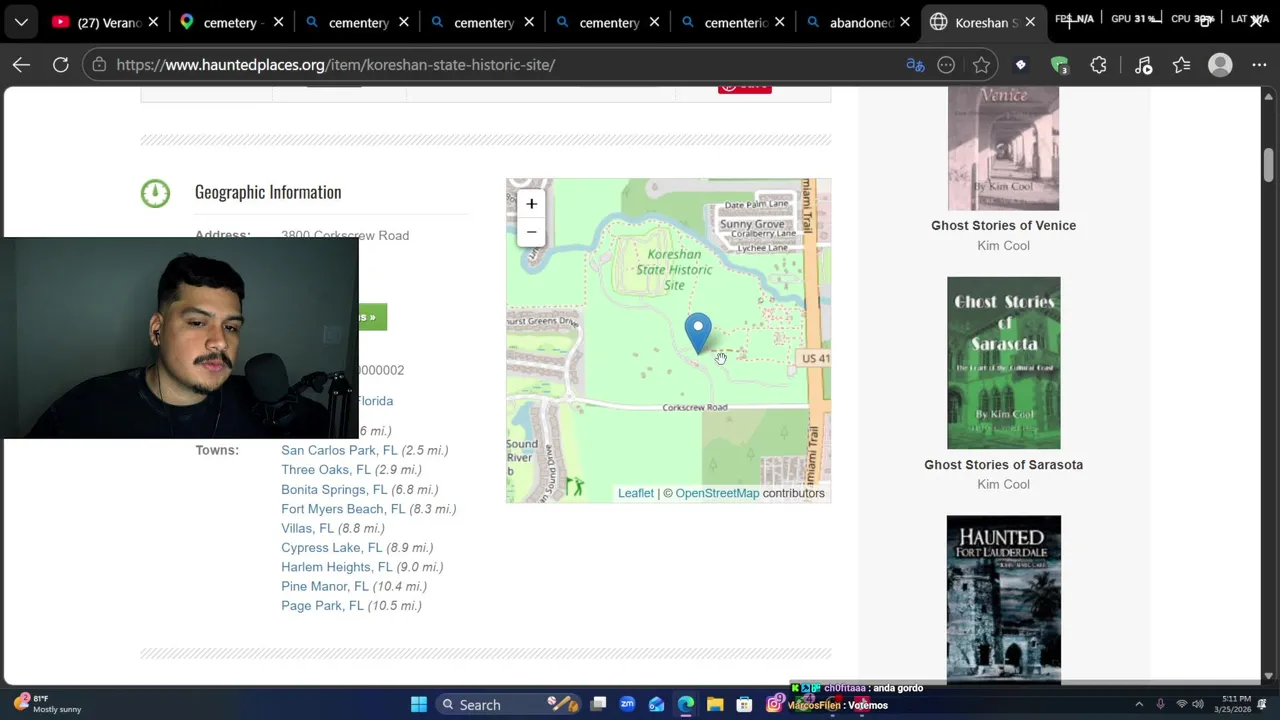Click the Ghost Stories of Venice book cover
1280x720 pixels.
[1003, 148]
